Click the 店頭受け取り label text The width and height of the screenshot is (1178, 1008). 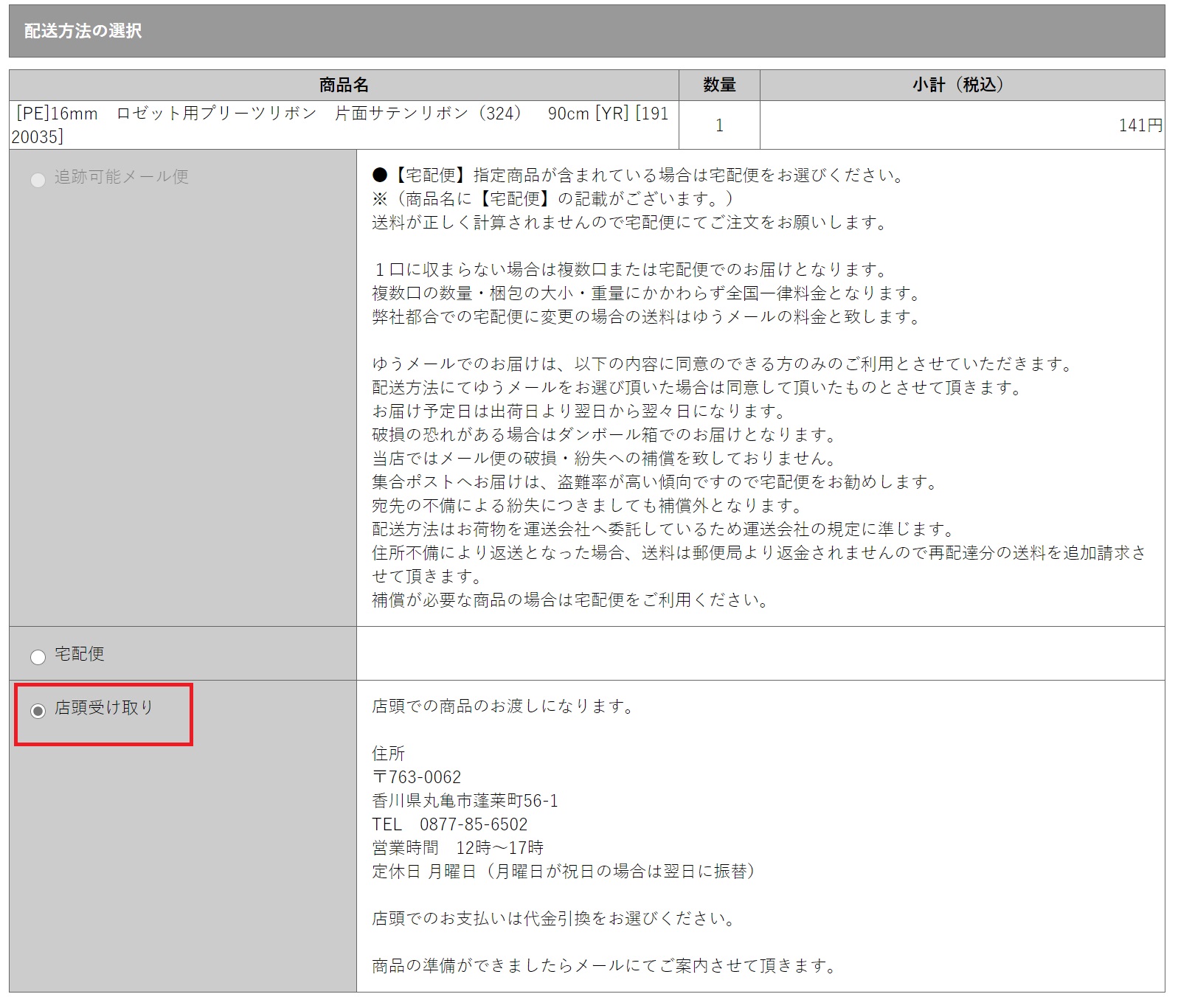pyautogui.click(x=104, y=708)
